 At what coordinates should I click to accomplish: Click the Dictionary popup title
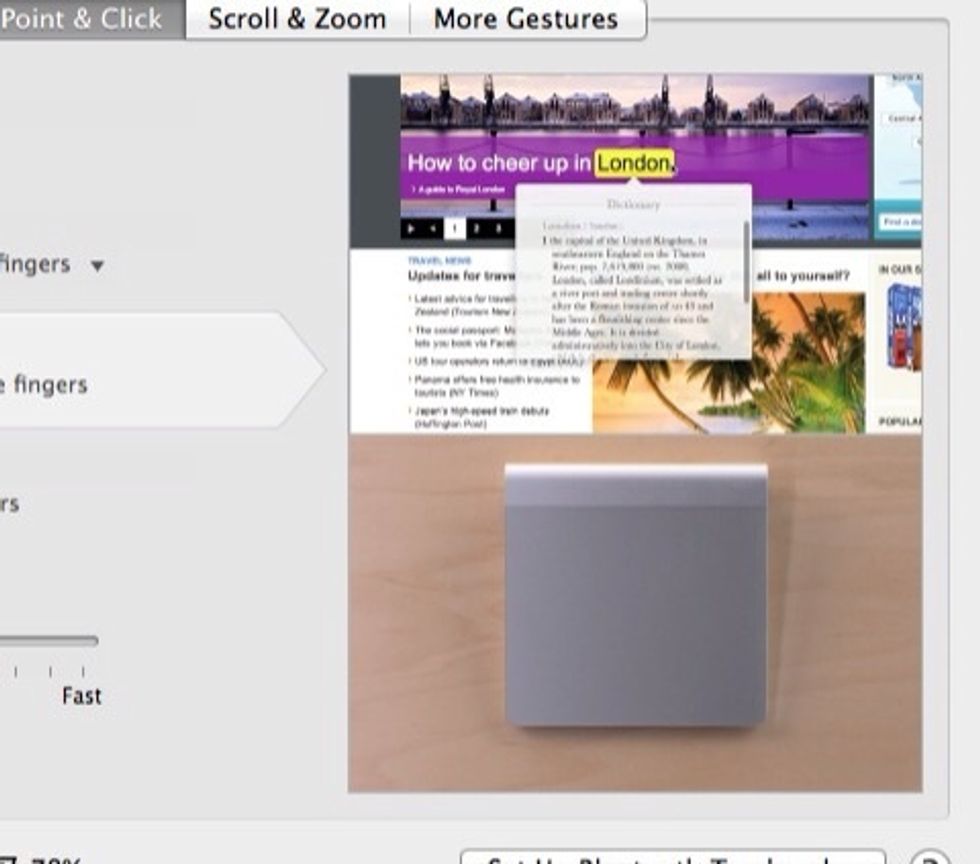pos(633,205)
